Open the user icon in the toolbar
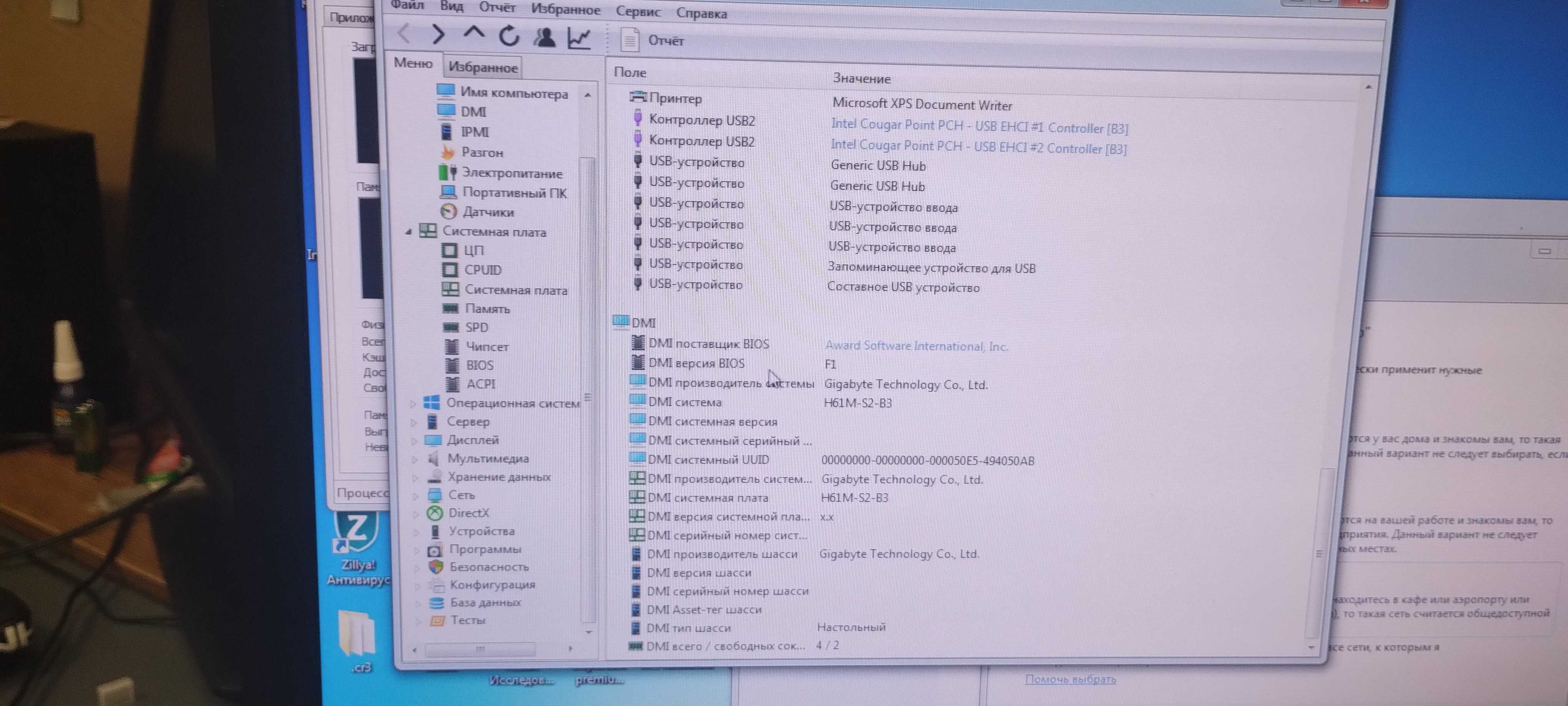Viewport: 1568px width, 706px height. tap(544, 37)
